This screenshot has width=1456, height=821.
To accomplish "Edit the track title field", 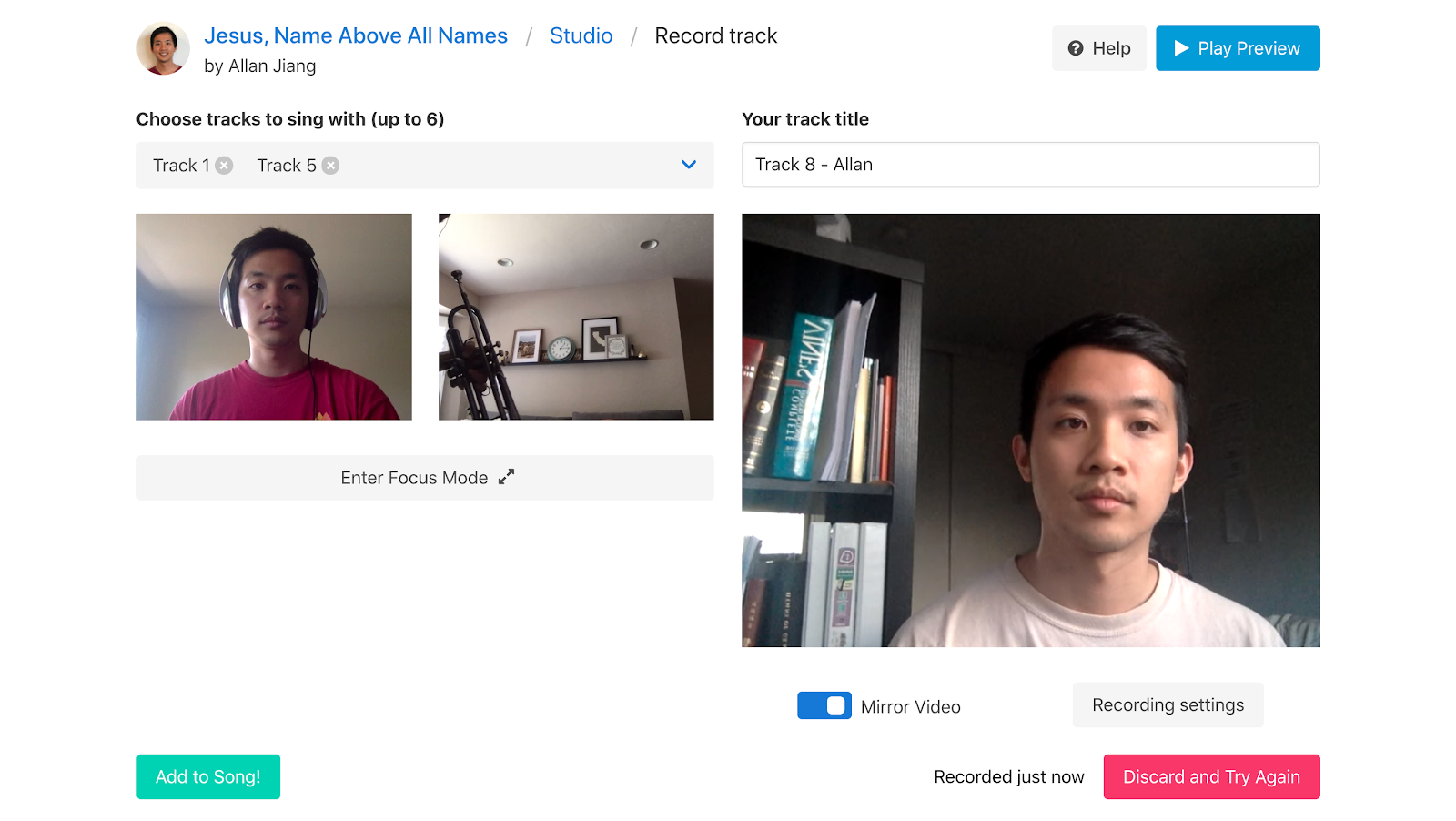I will pos(1030,165).
